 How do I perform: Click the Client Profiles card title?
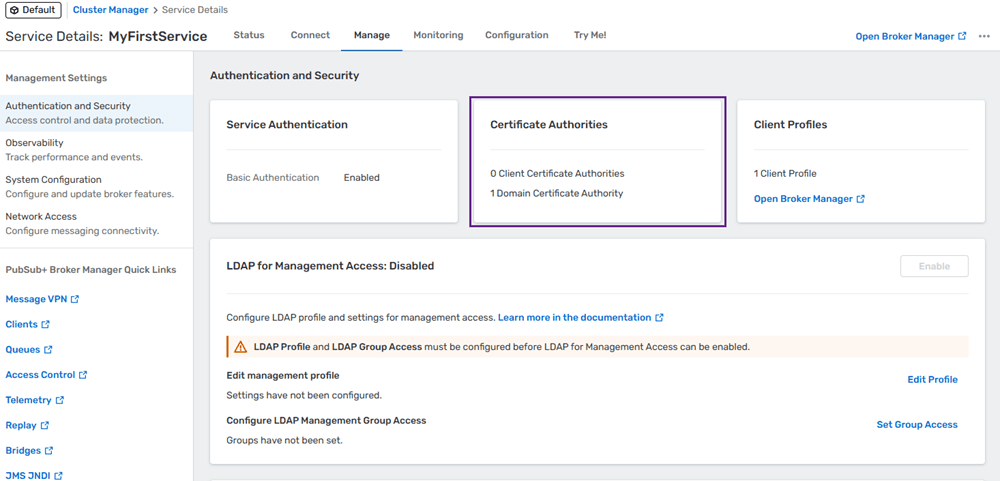click(x=790, y=125)
